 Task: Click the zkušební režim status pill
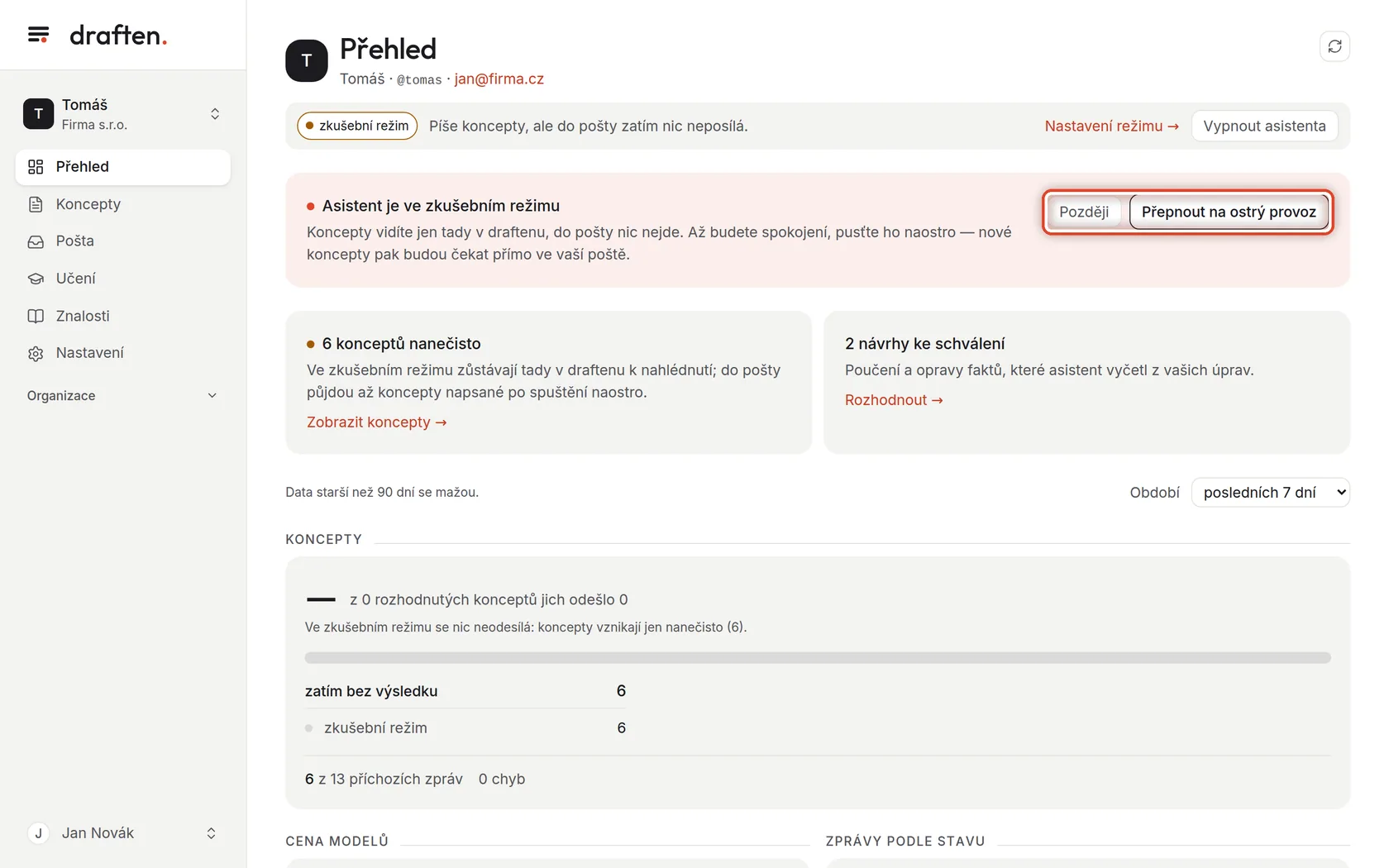pos(357,126)
